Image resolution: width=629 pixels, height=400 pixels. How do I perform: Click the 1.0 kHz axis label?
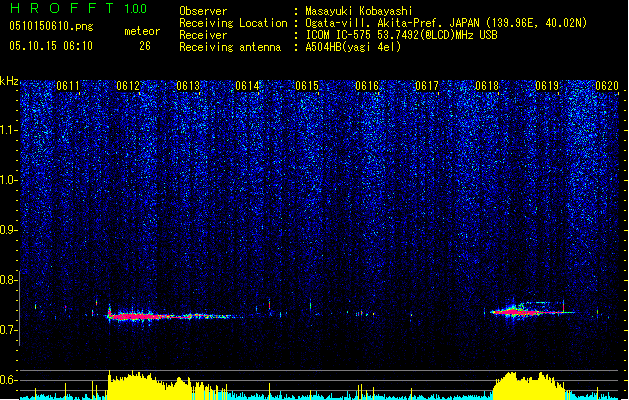click(8, 180)
